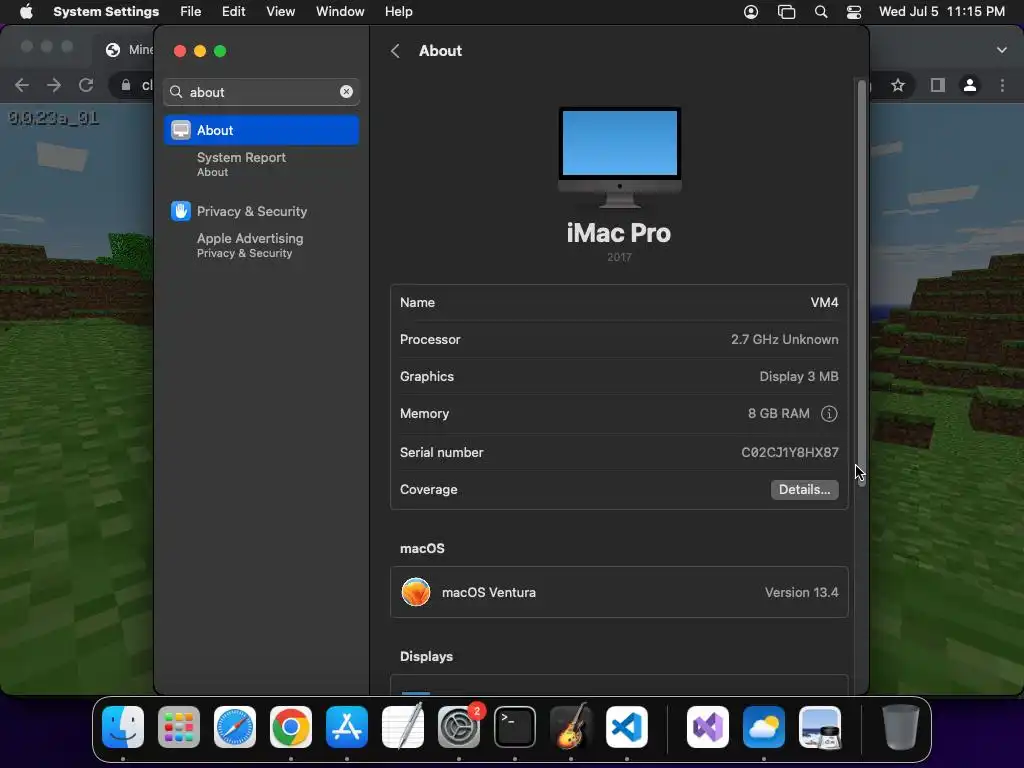Open the App Store dock icon
The image size is (1024, 768).
point(347,727)
